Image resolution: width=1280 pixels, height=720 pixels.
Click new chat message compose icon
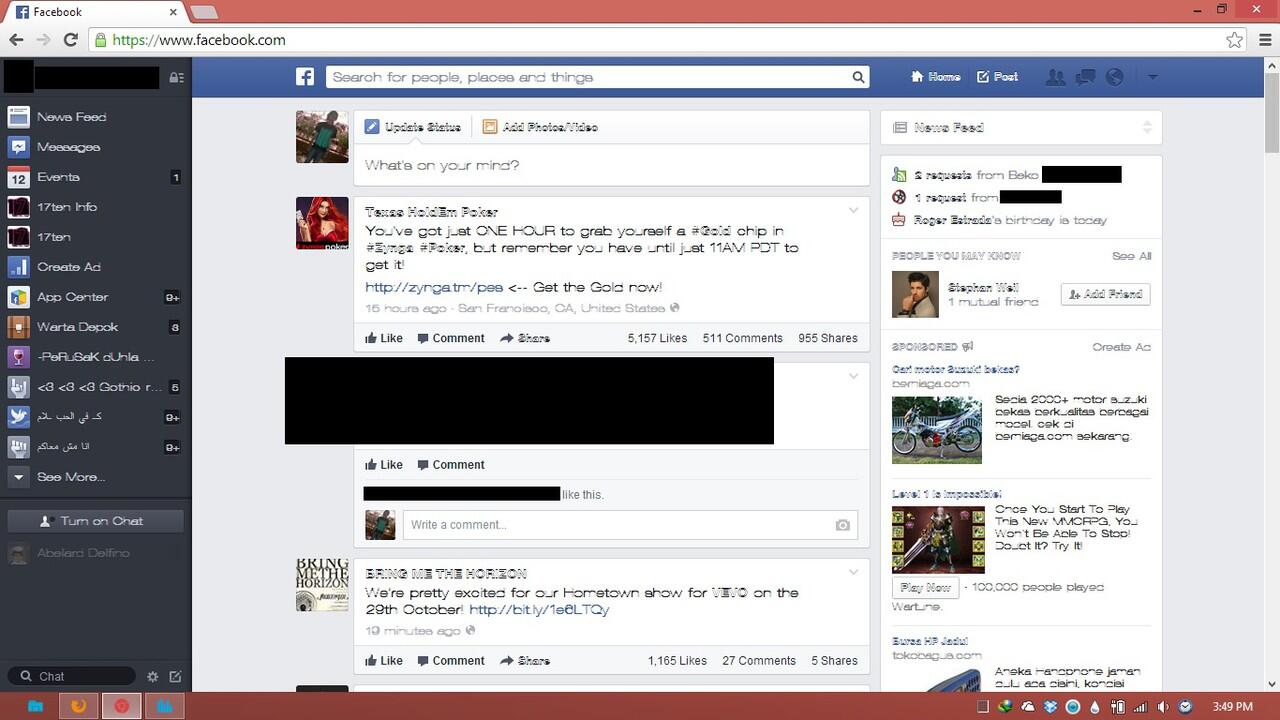click(176, 677)
